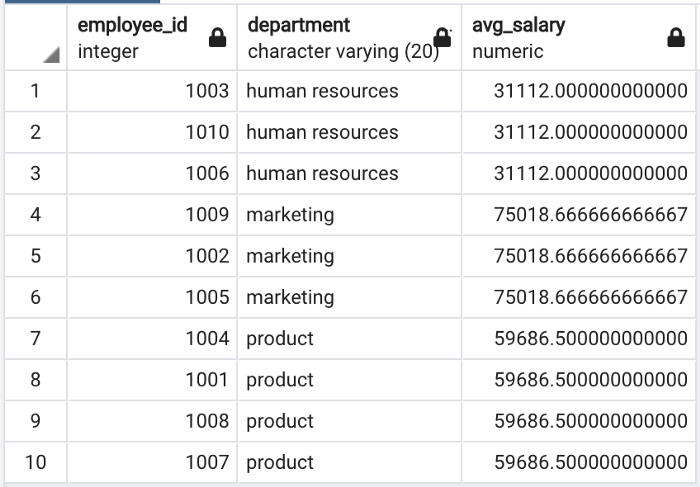
Task: Click the cell with employee_id 1010
Action: pyautogui.click(x=152, y=132)
